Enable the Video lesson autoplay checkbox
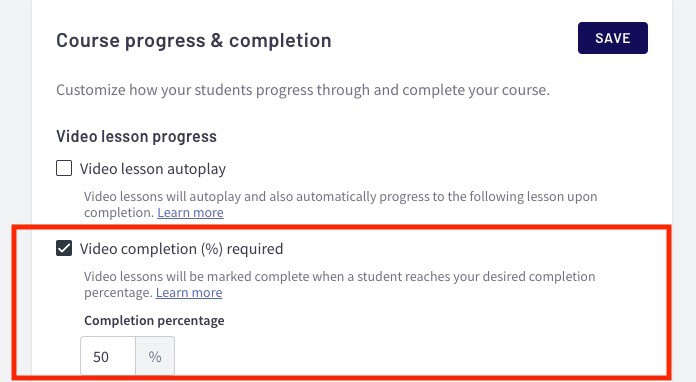Image resolution: width=696 pixels, height=382 pixels. (64, 169)
